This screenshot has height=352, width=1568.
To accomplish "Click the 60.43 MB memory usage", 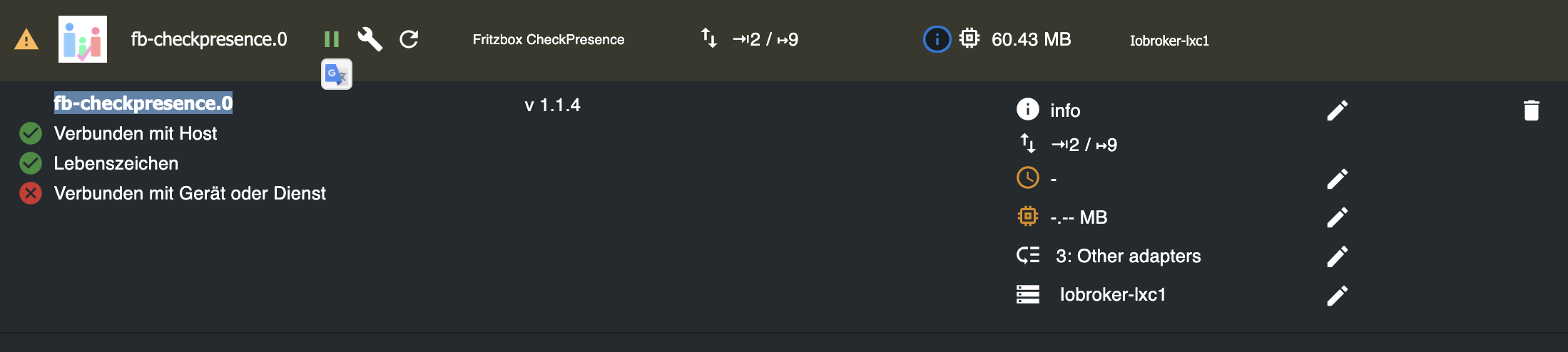I will click(x=1031, y=39).
